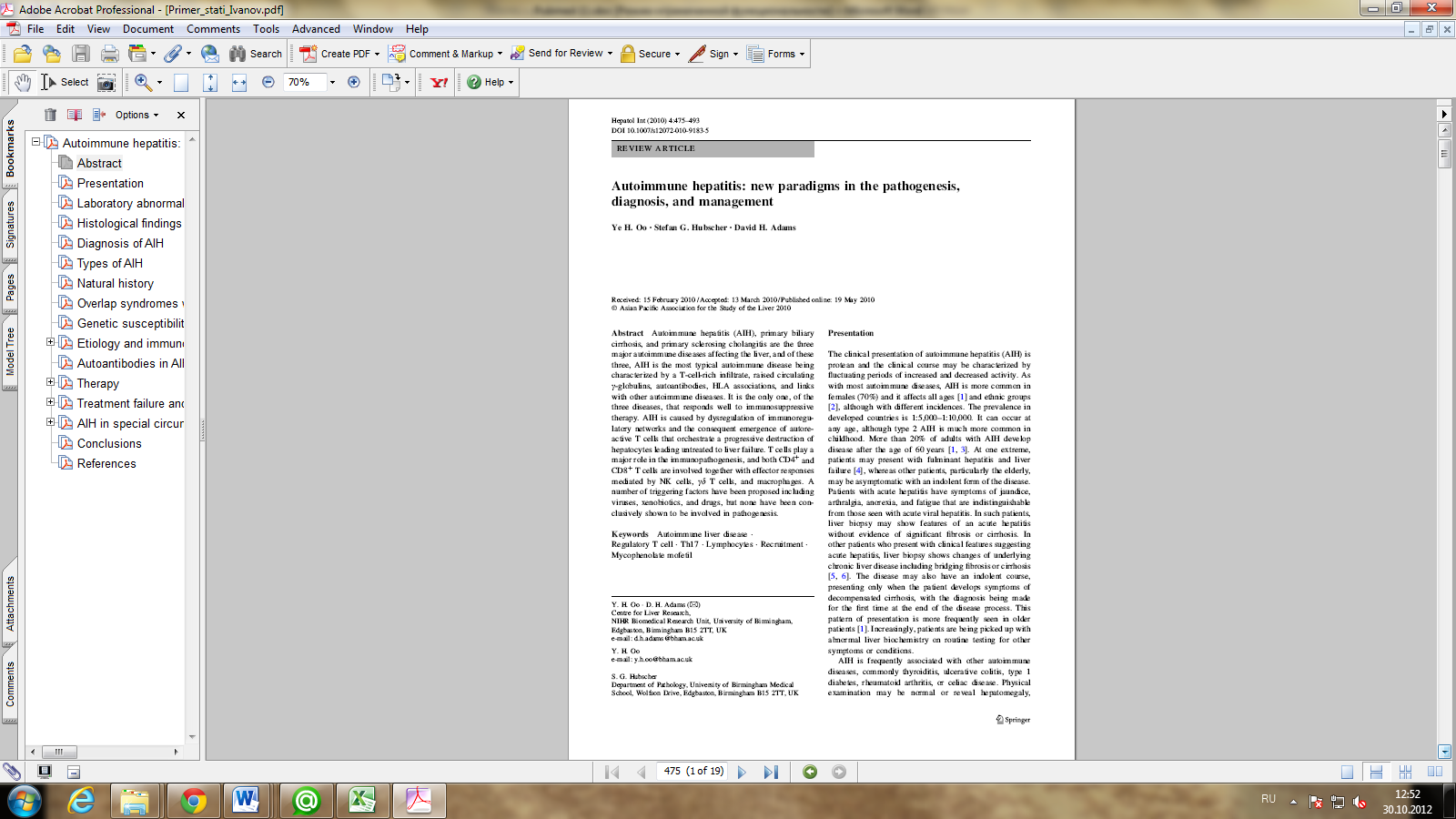
Task: Switch to Facing pages layout
Action: pos(1435,772)
